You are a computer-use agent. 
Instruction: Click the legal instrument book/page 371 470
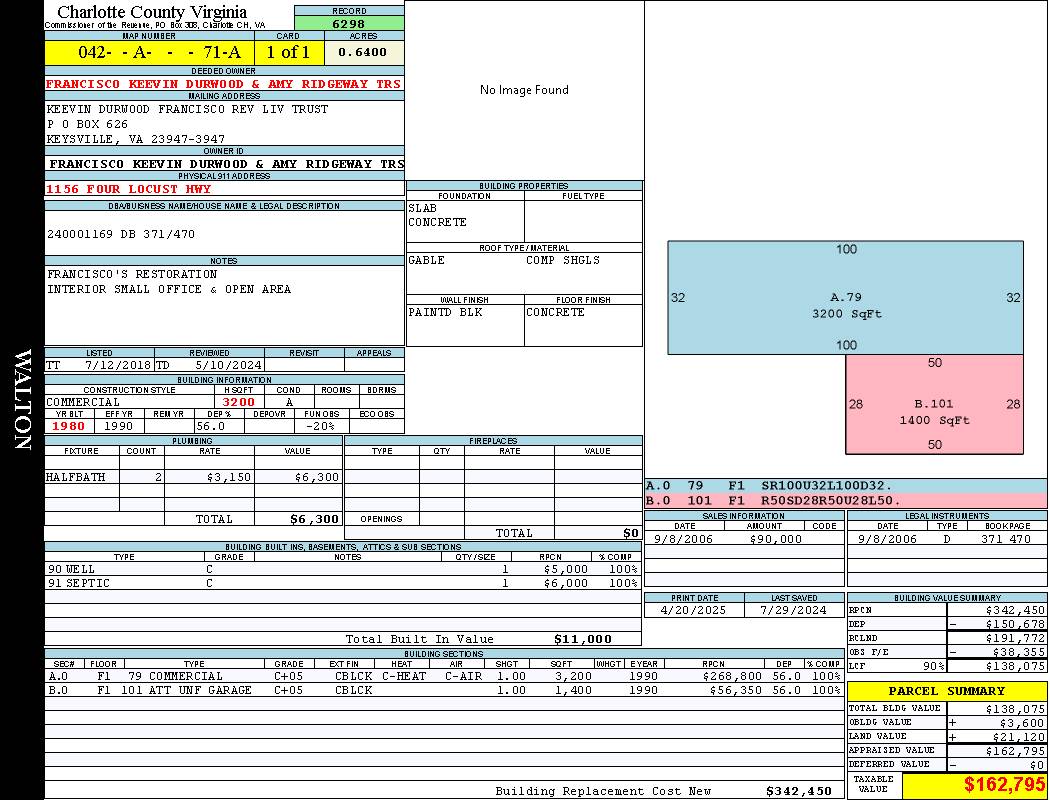click(x=1007, y=539)
